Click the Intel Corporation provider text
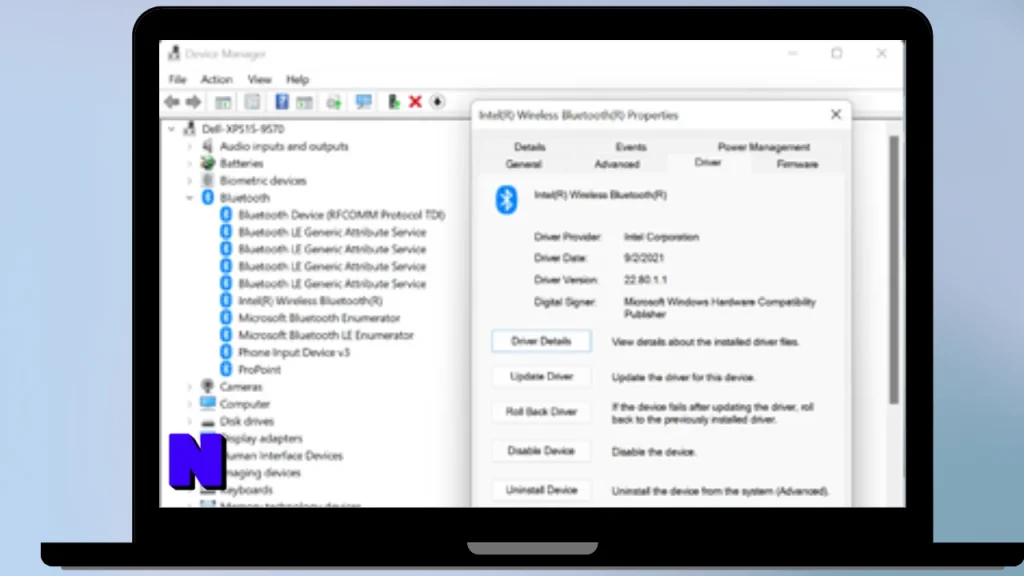The image size is (1024, 576). click(x=661, y=237)
